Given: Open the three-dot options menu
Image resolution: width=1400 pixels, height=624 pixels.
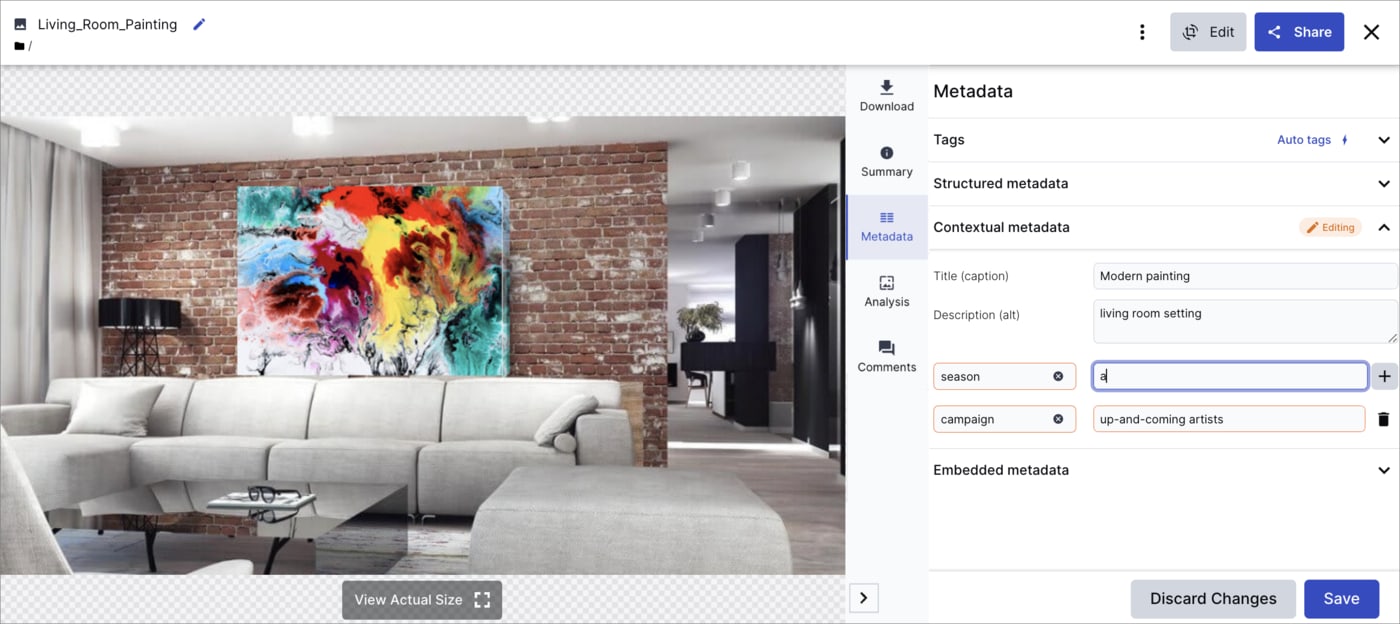Looking at the screenshot, I should (1142, 32).
